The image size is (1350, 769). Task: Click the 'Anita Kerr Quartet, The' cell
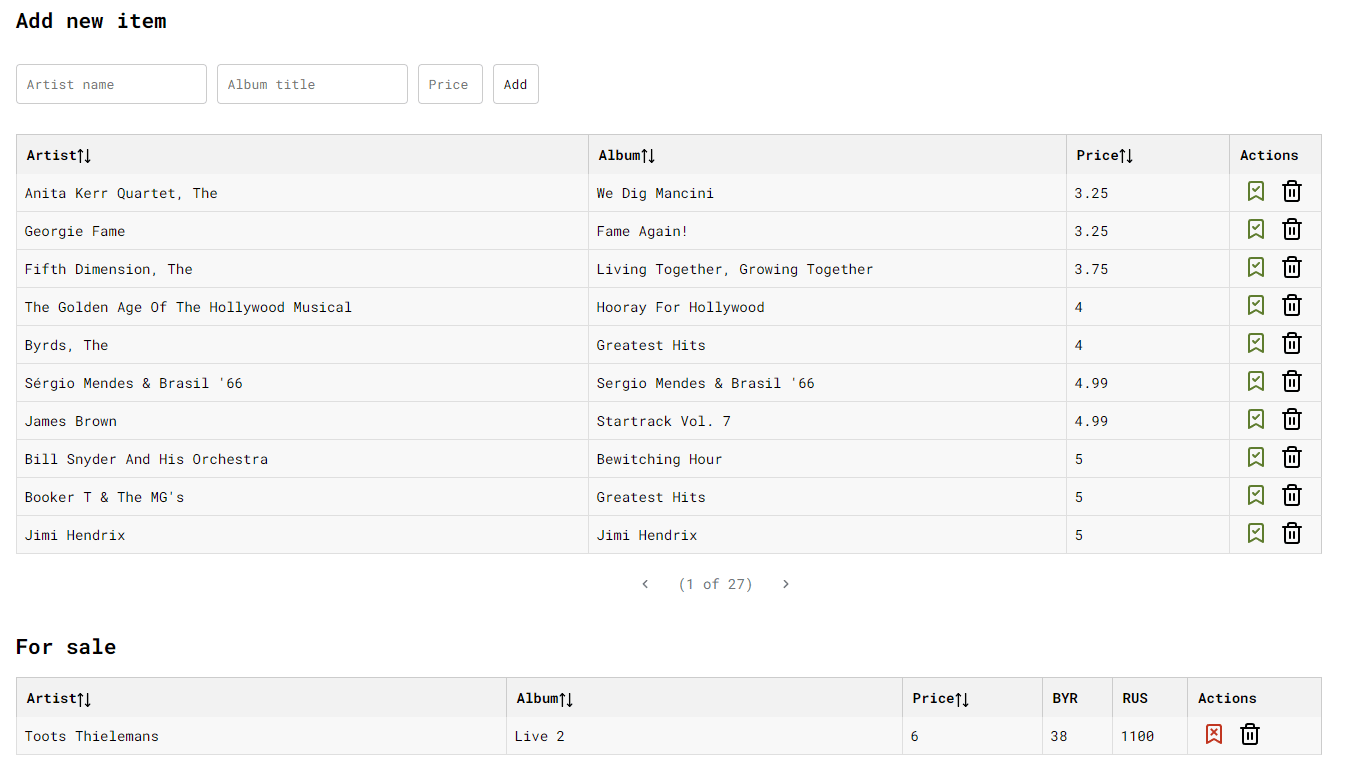click(x=302, y=193)
